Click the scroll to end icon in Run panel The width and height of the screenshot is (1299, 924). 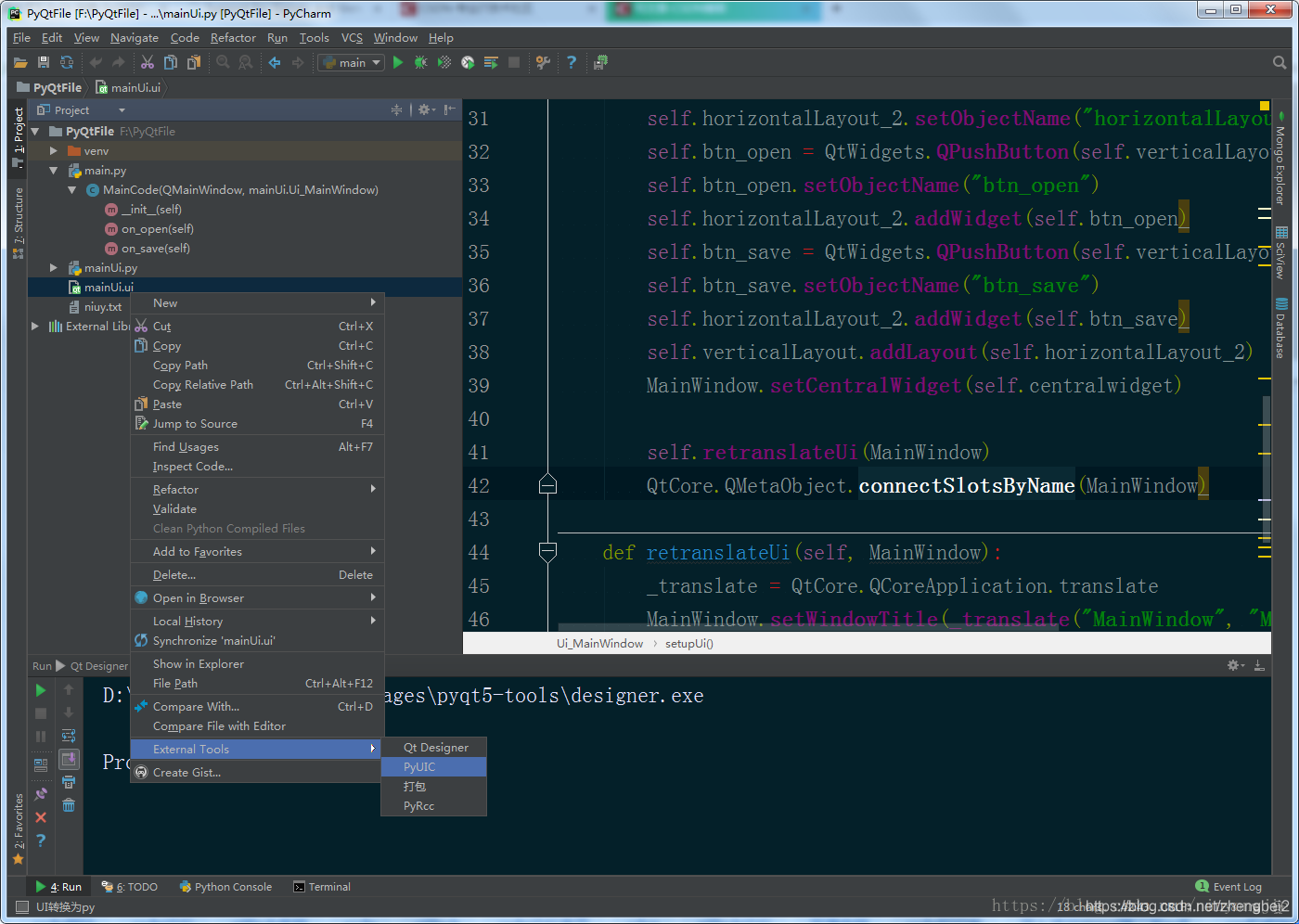click(x=69, y=759)
